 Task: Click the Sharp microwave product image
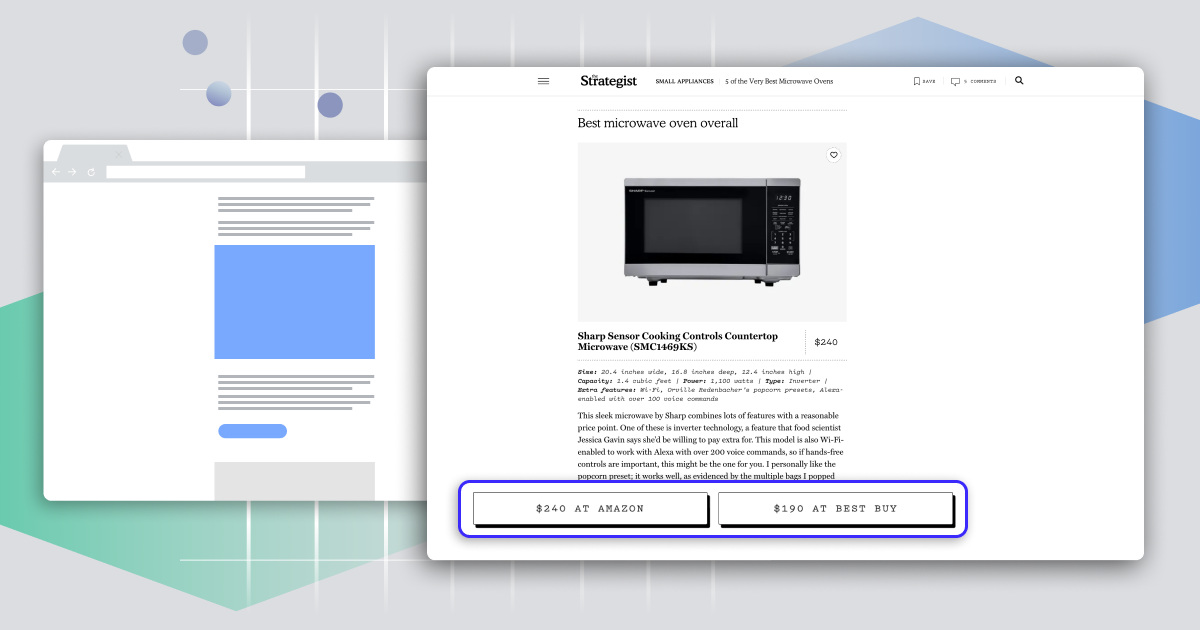pos(712,232)
